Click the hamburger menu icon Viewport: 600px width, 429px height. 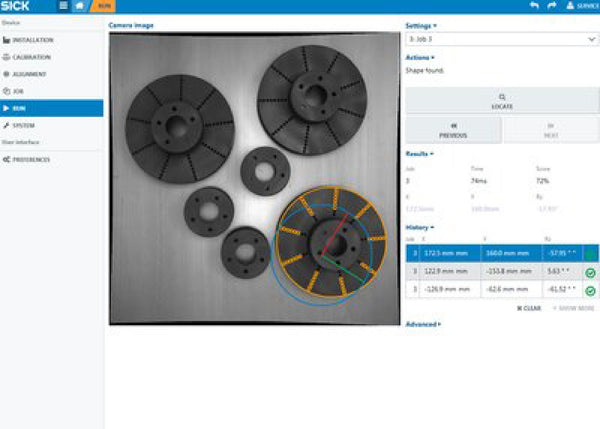tap(64, 6)
